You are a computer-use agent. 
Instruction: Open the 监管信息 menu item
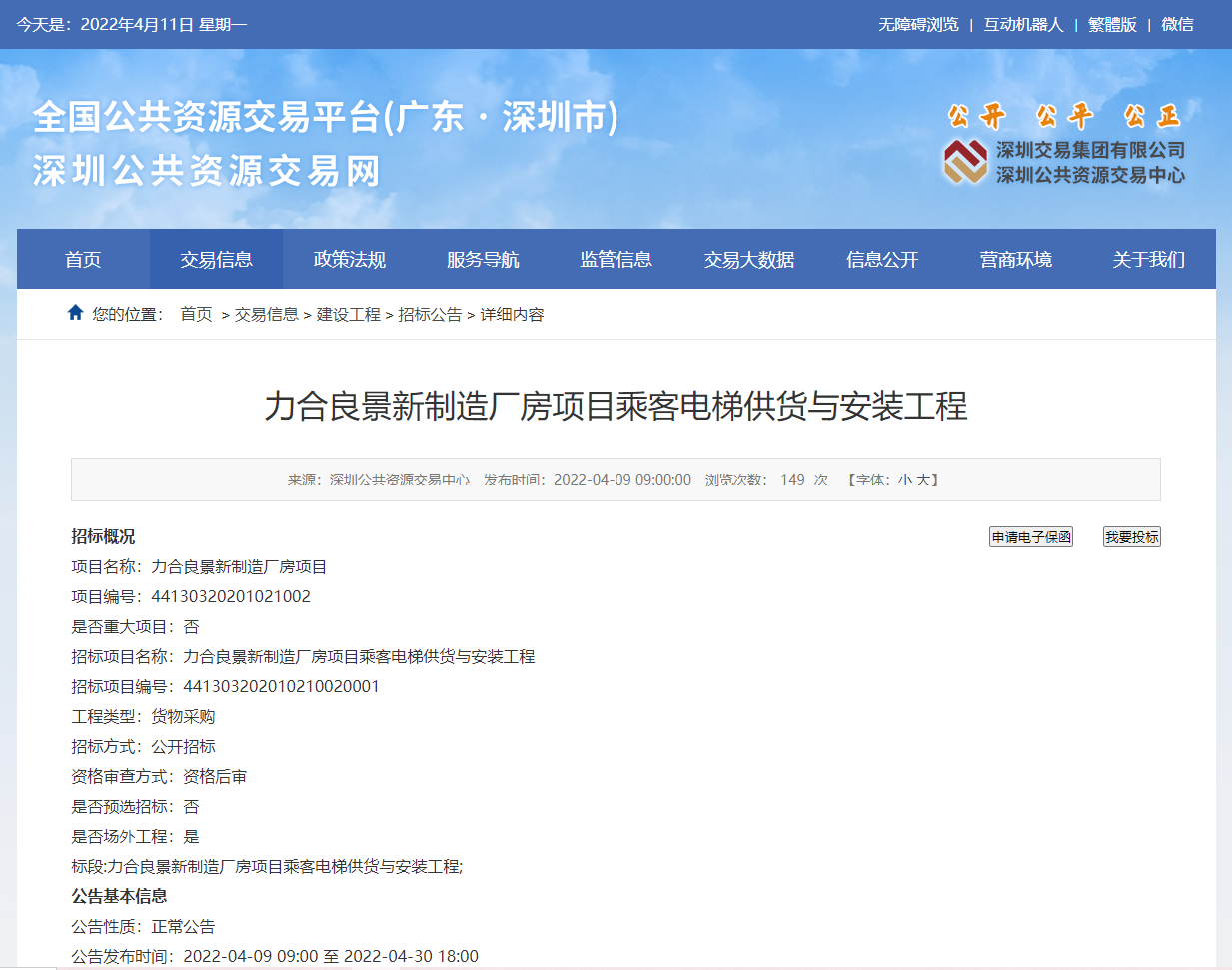616,258
